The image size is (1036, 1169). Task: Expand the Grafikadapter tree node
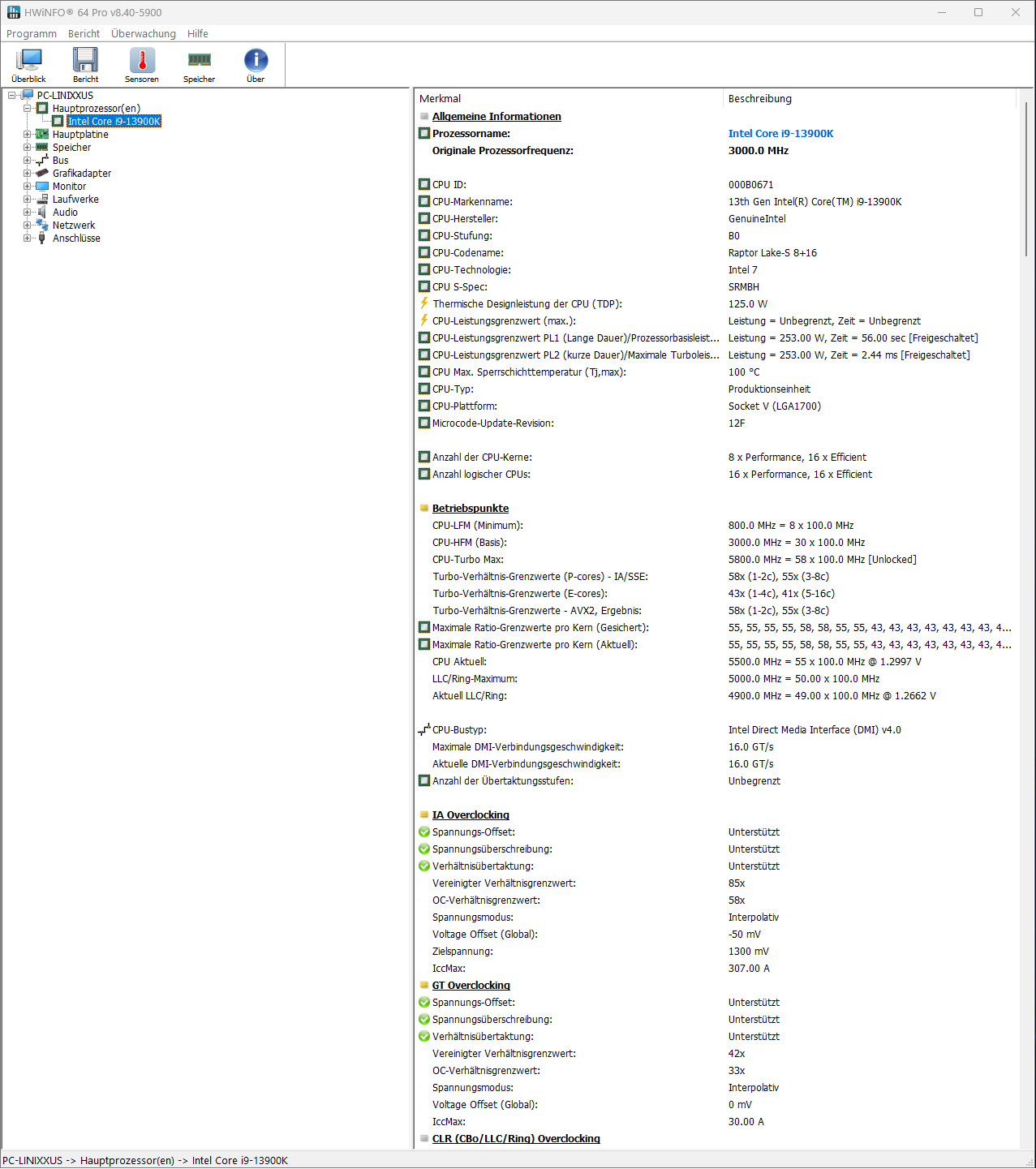(x=27, y=173)
